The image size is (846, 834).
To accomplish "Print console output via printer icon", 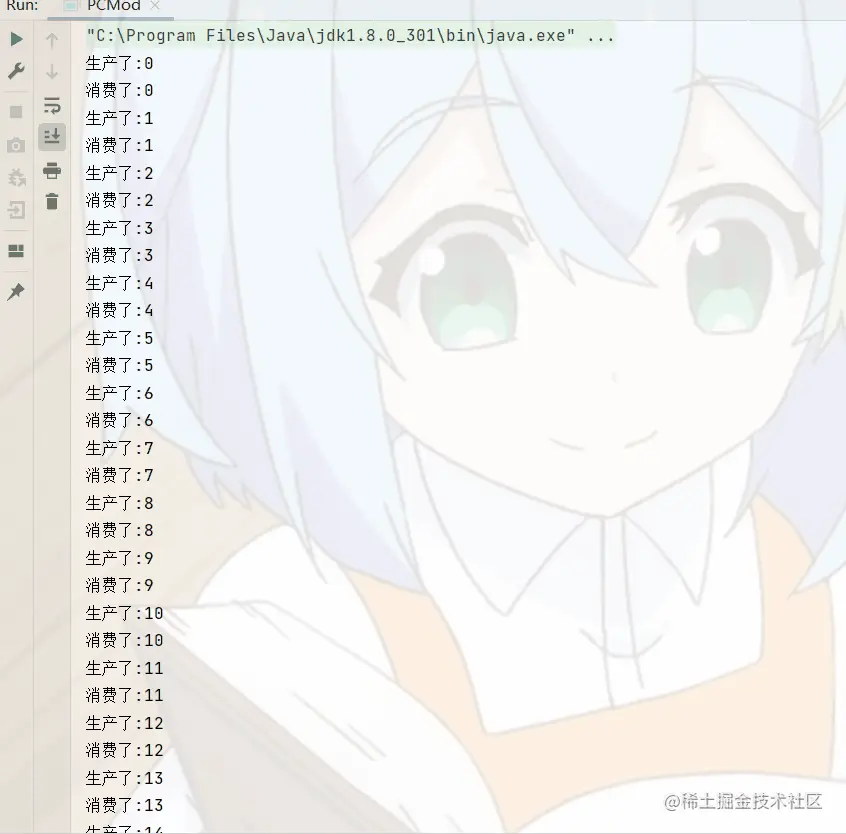I will [52, 170].
